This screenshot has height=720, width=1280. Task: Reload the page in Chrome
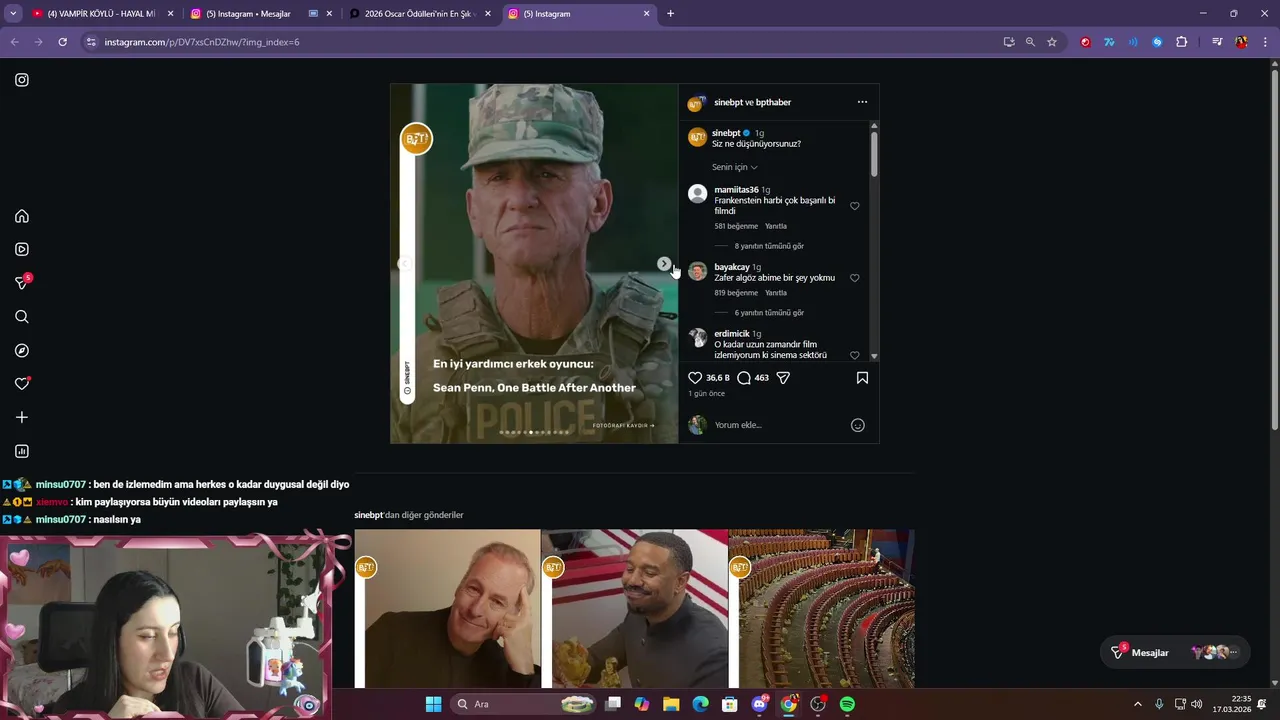(x=62, y=42)
